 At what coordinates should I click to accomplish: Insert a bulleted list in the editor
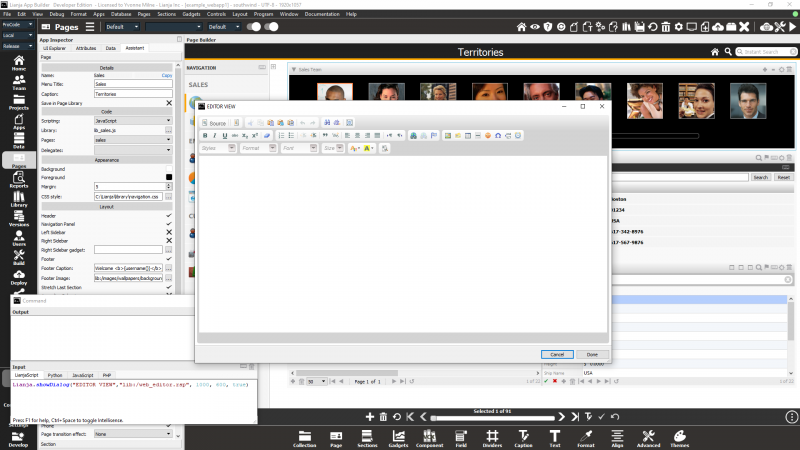(x=291, y=136)
